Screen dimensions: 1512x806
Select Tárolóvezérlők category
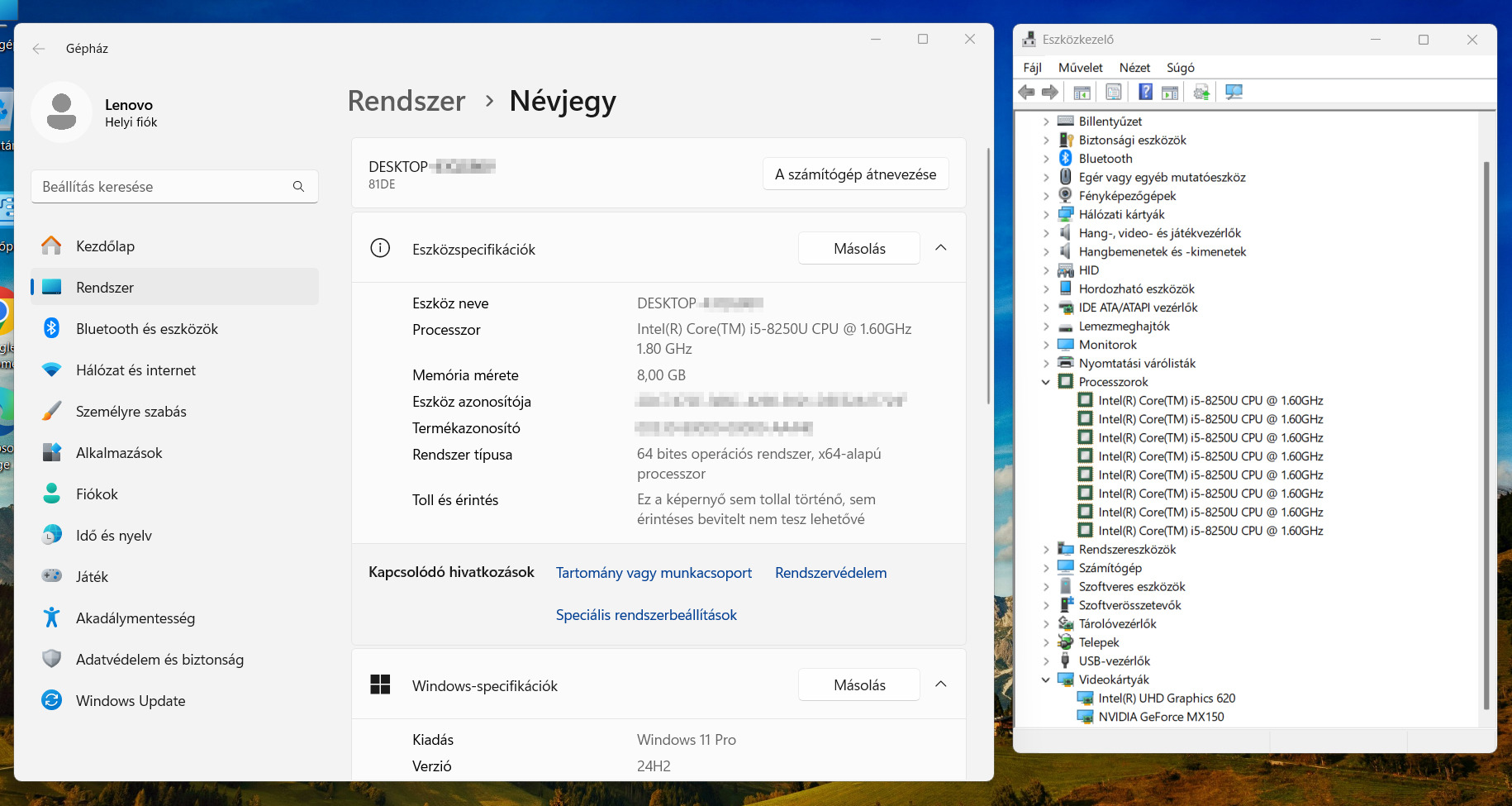1117,624
